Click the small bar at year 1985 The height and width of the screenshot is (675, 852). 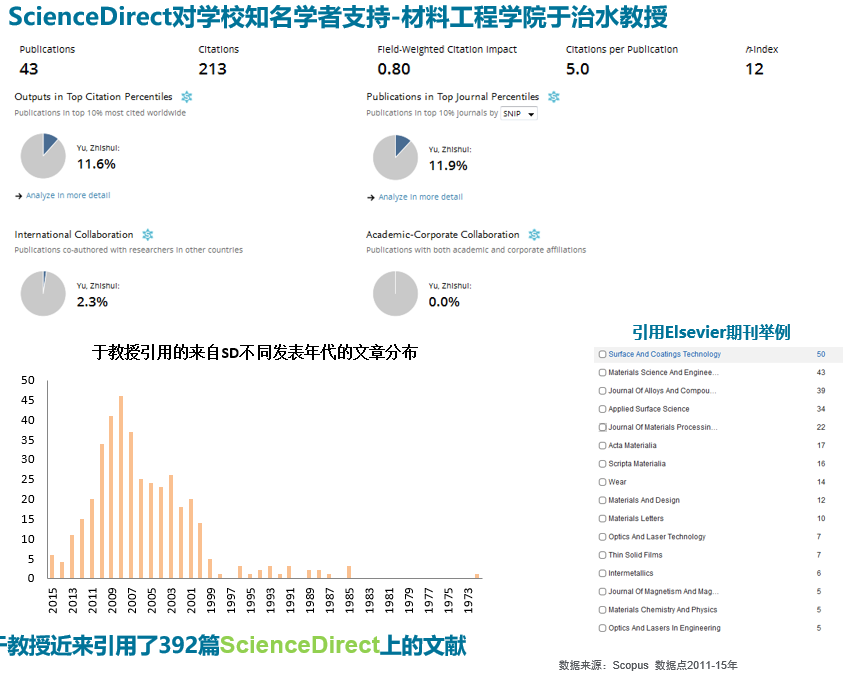pyautogui.click(x=348, y=572)
